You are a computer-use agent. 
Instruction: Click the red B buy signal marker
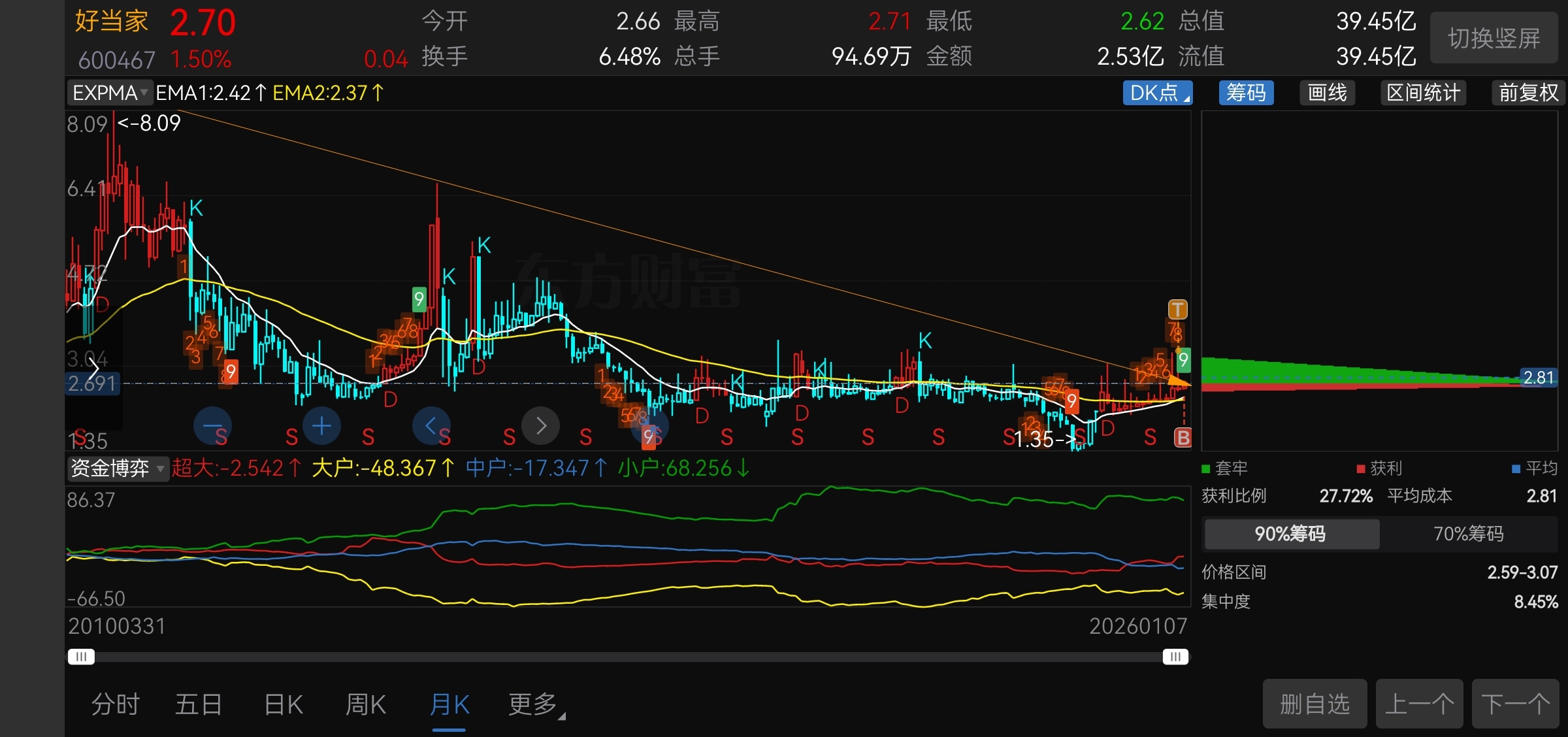[1183, 437]
